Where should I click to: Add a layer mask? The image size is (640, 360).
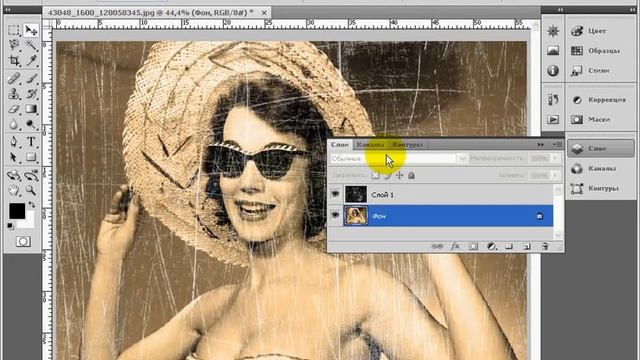473,246
